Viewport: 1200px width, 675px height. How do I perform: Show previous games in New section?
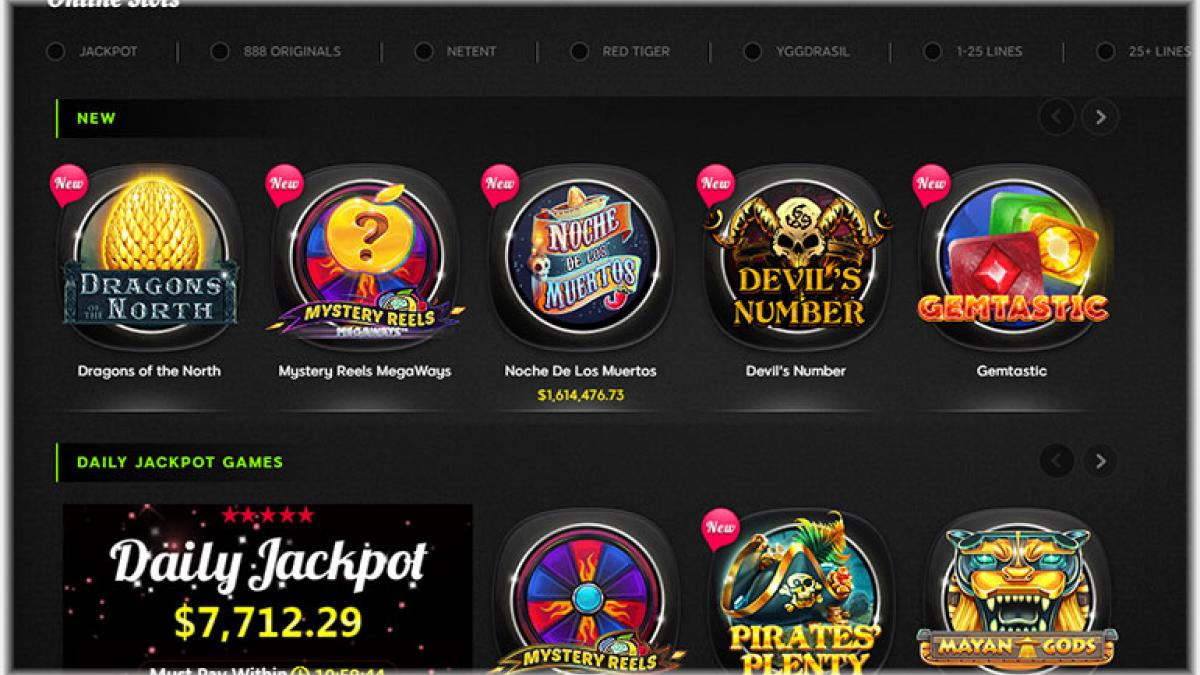point(1056,117)
